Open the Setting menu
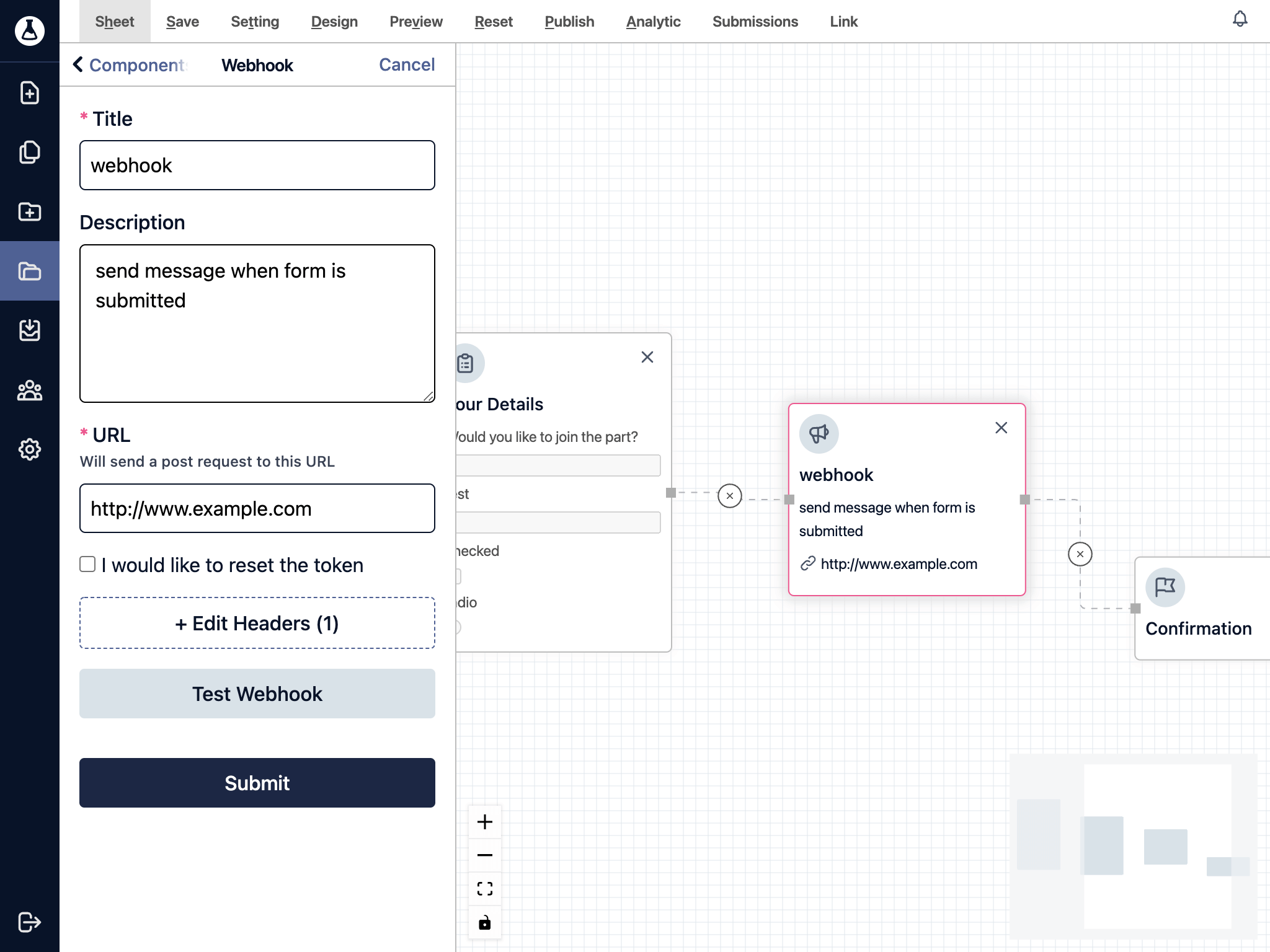The width and height of the screenshot is (1270, 952). [x=255, y=22]
